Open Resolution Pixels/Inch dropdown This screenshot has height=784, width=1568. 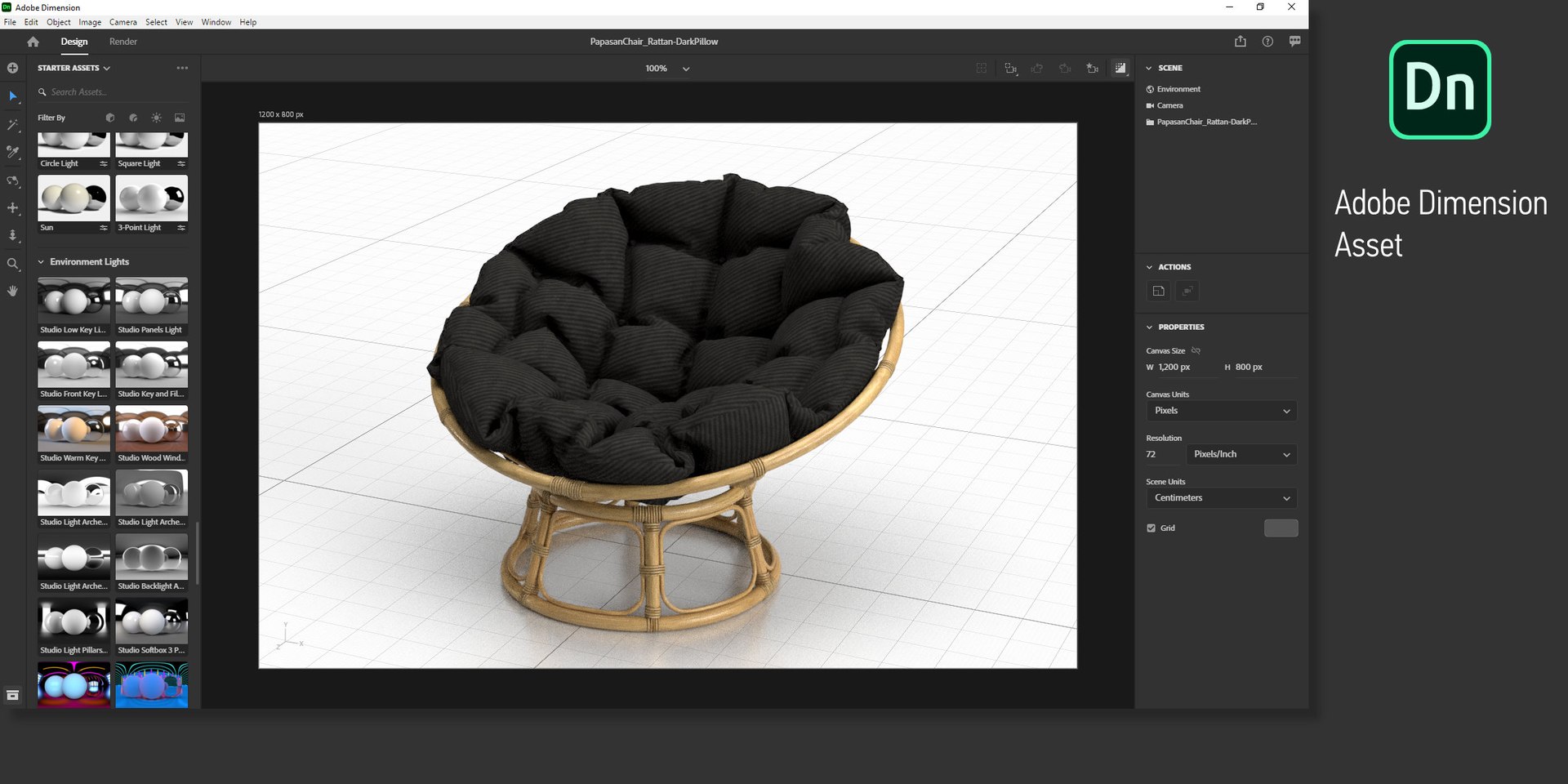(x=1241, y=454)
